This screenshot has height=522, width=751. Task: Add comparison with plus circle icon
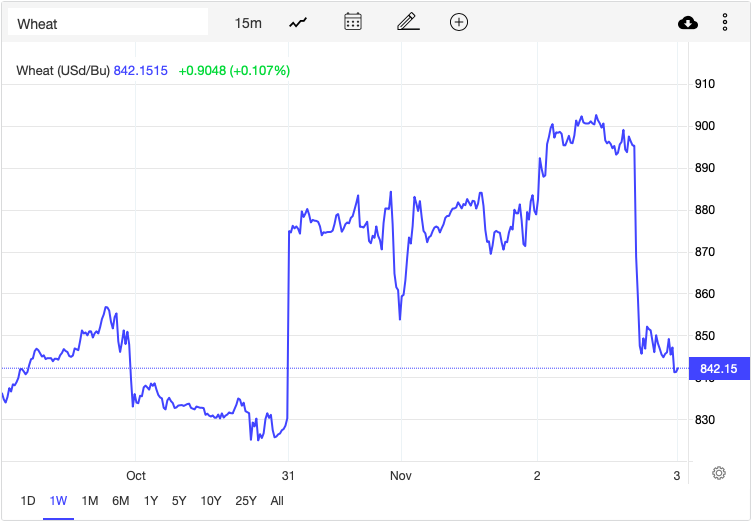coord(459,22)
